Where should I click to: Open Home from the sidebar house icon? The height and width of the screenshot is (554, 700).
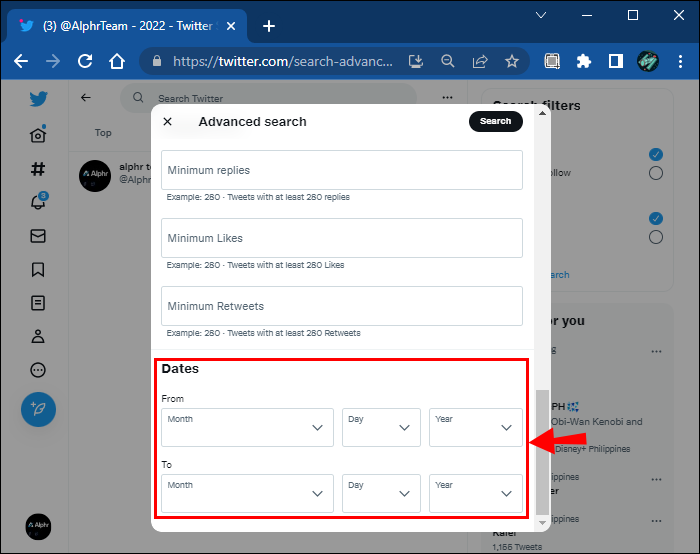point(38,134)
